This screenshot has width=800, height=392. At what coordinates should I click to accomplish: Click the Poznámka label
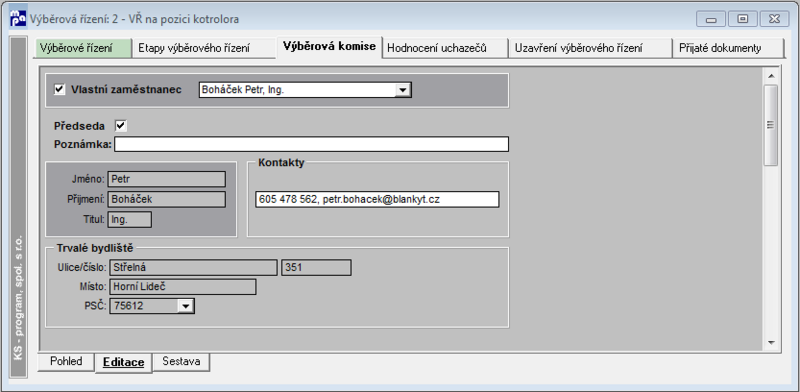83,144
